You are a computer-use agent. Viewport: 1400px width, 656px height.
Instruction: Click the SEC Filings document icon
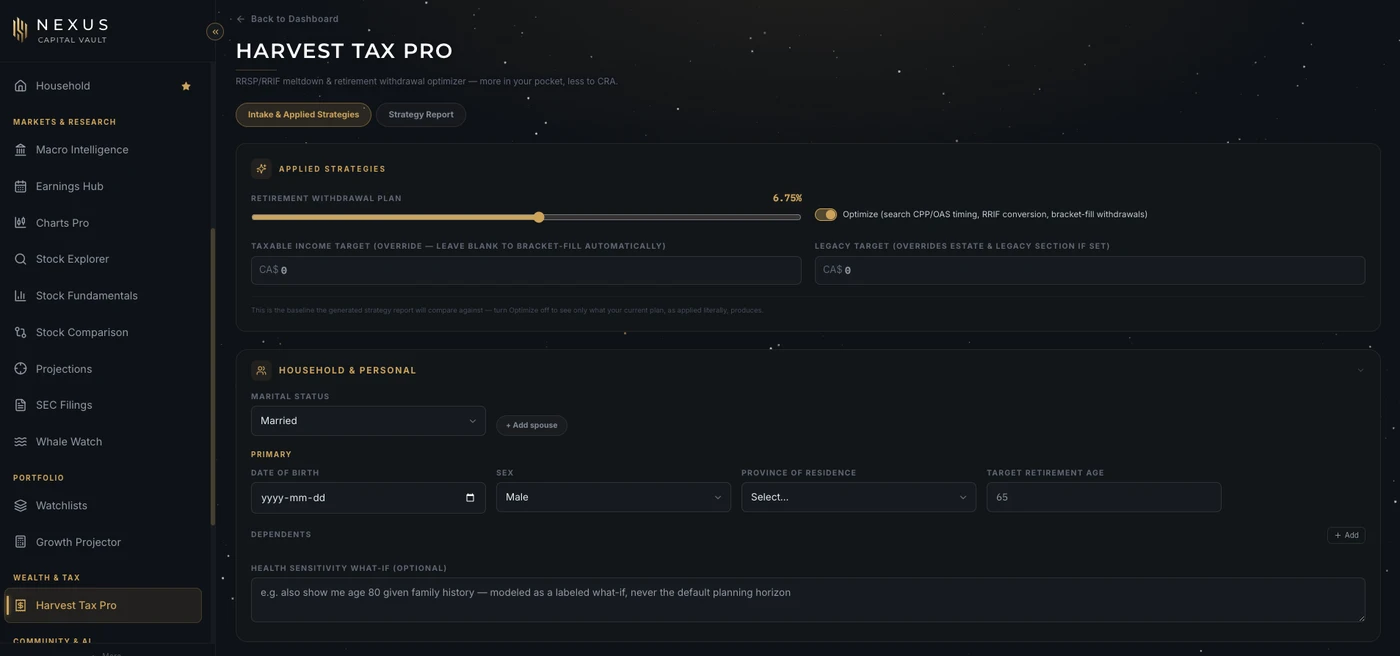20,405
